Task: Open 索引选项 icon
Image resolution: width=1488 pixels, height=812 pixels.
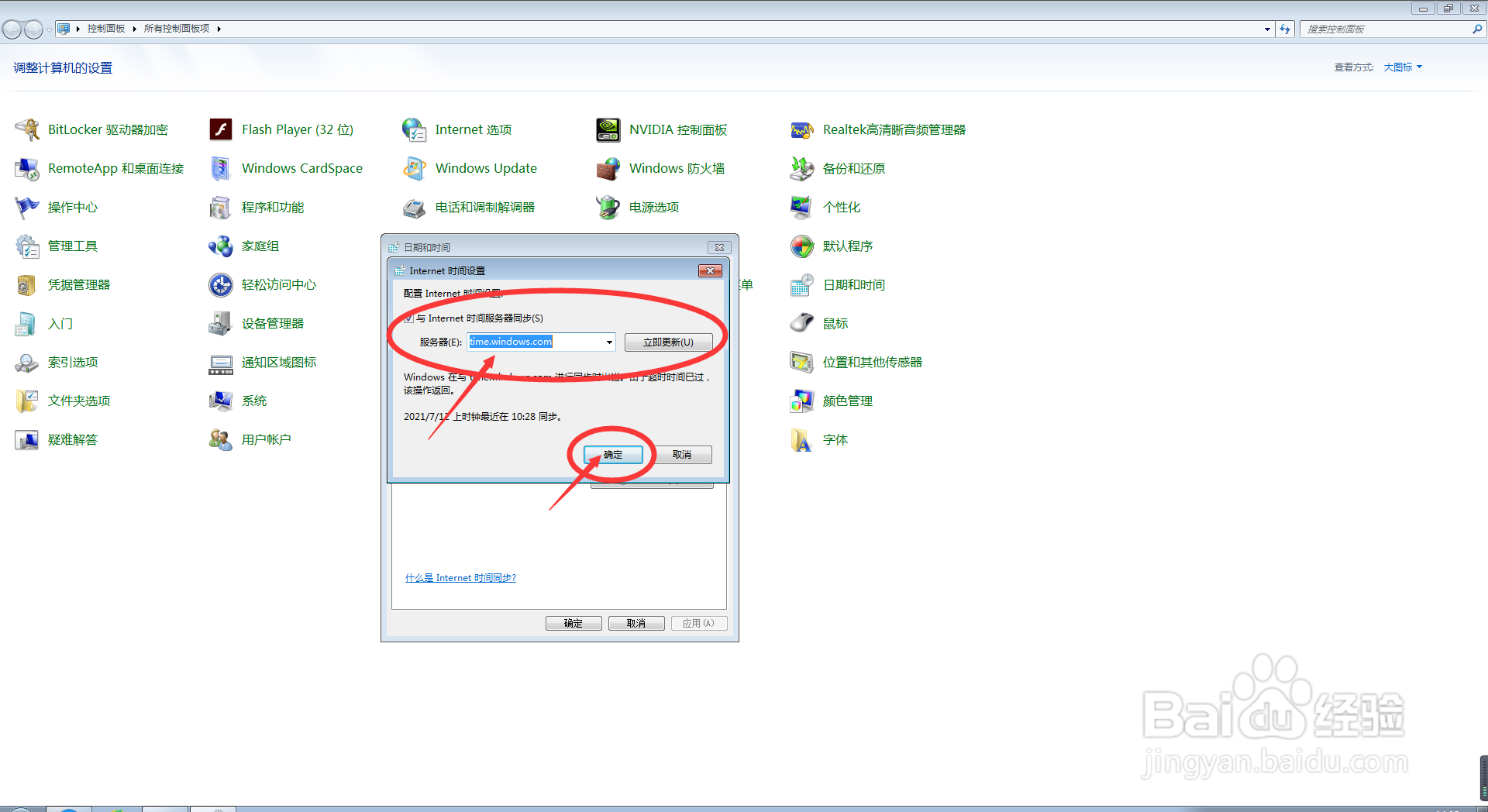Action: click(x=27, y=362)
